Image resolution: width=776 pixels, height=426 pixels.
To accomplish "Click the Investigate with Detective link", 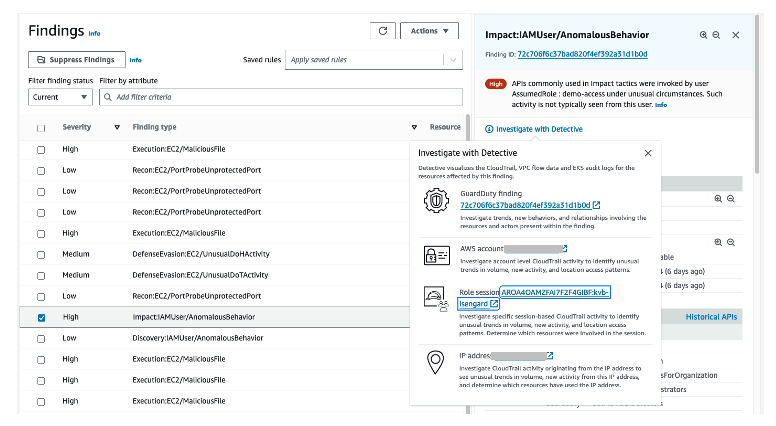I will (x=539, y=129).
